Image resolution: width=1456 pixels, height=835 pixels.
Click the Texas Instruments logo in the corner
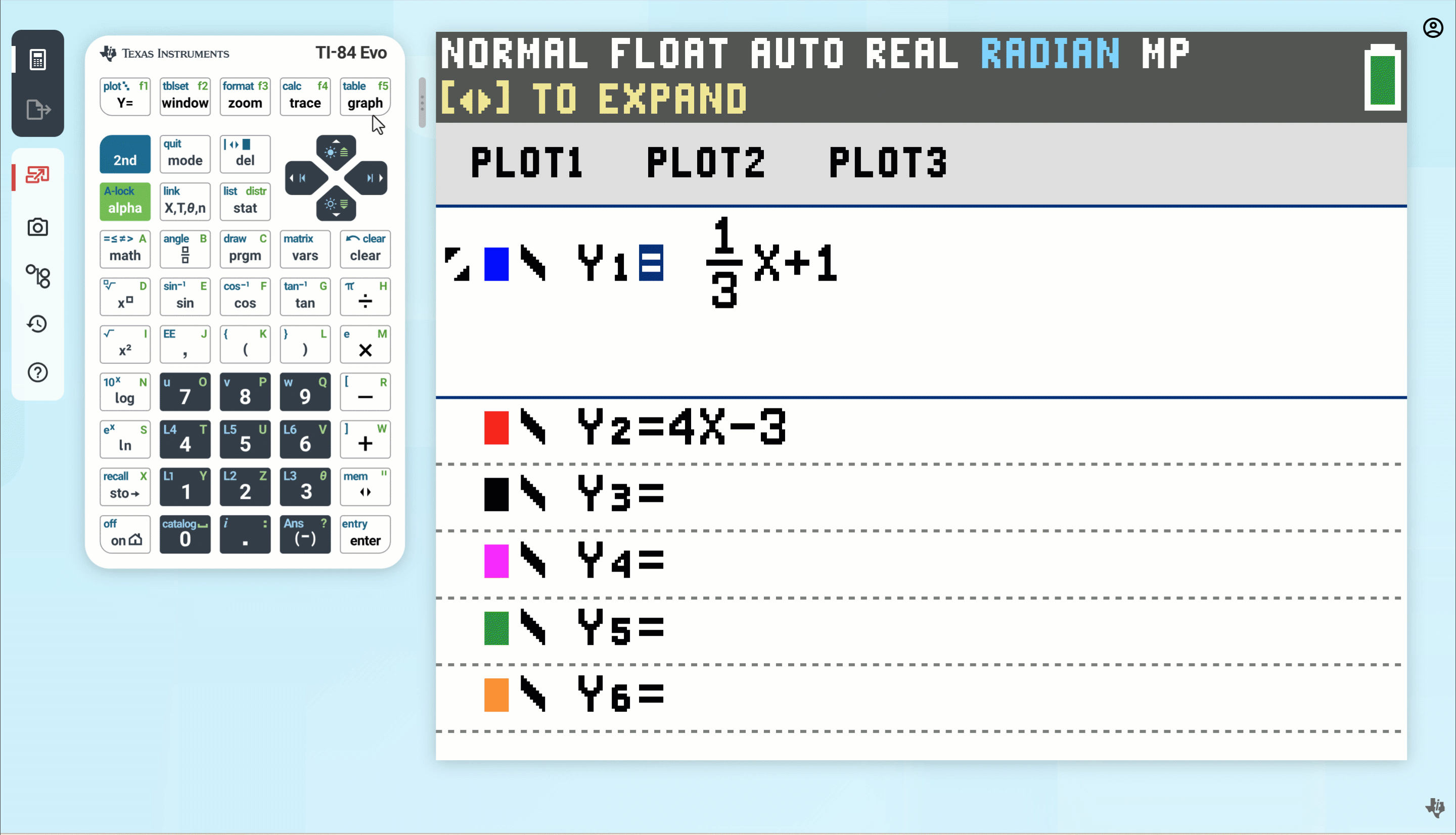(x=1435, y=808)
